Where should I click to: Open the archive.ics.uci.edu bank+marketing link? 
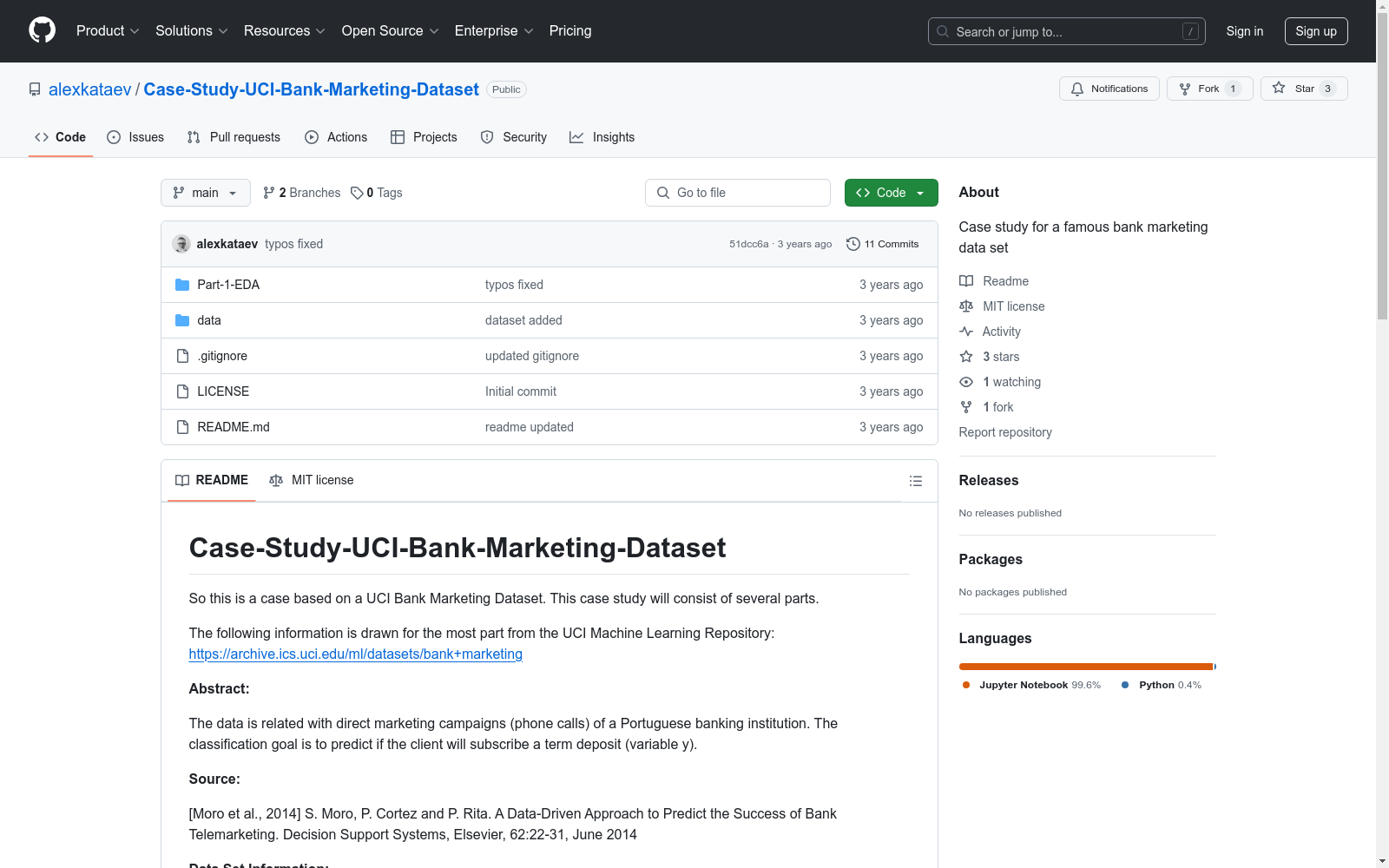(356, 654)
